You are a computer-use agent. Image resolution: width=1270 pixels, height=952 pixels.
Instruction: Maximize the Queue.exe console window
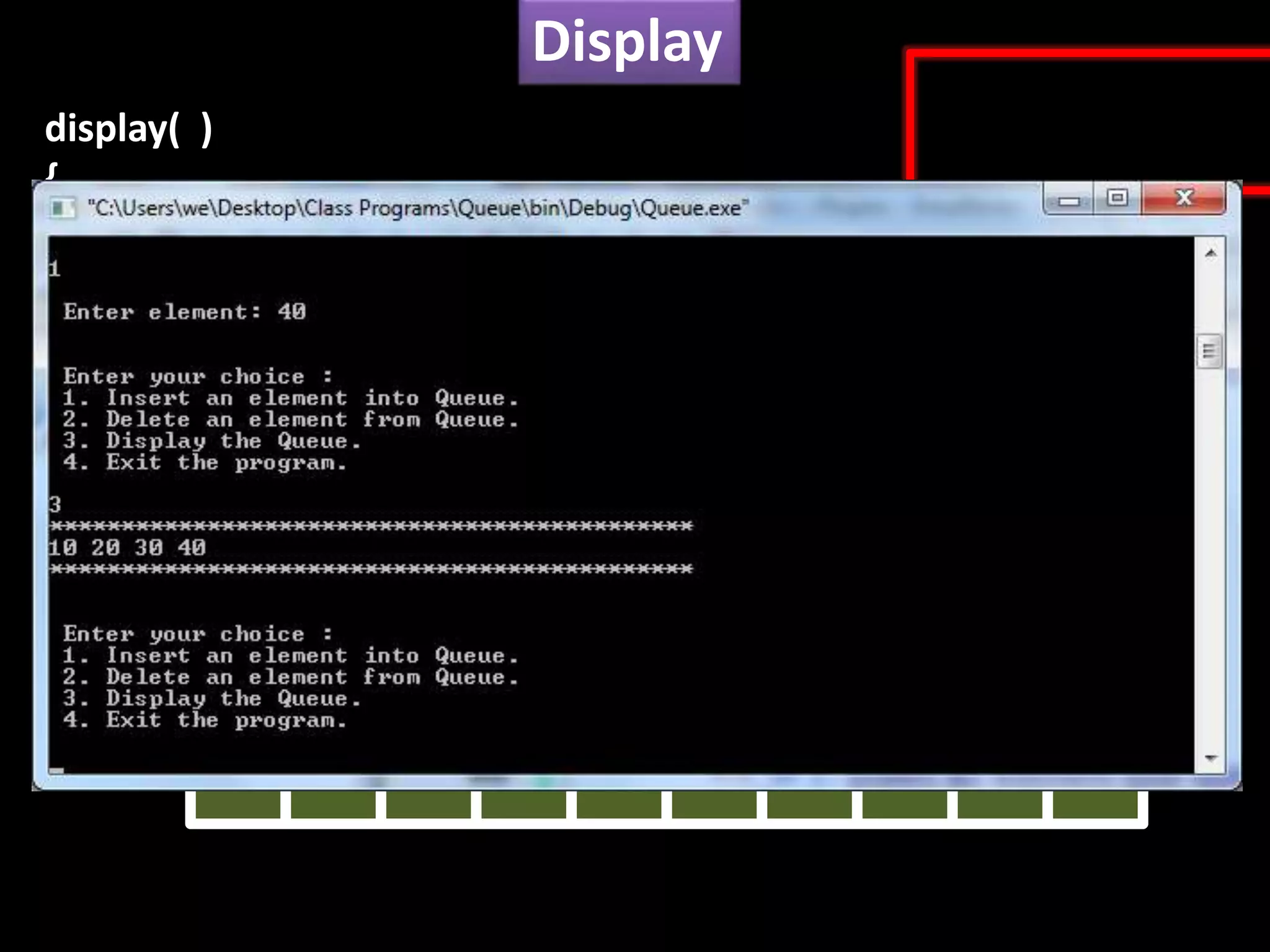tap(1117, 198)
